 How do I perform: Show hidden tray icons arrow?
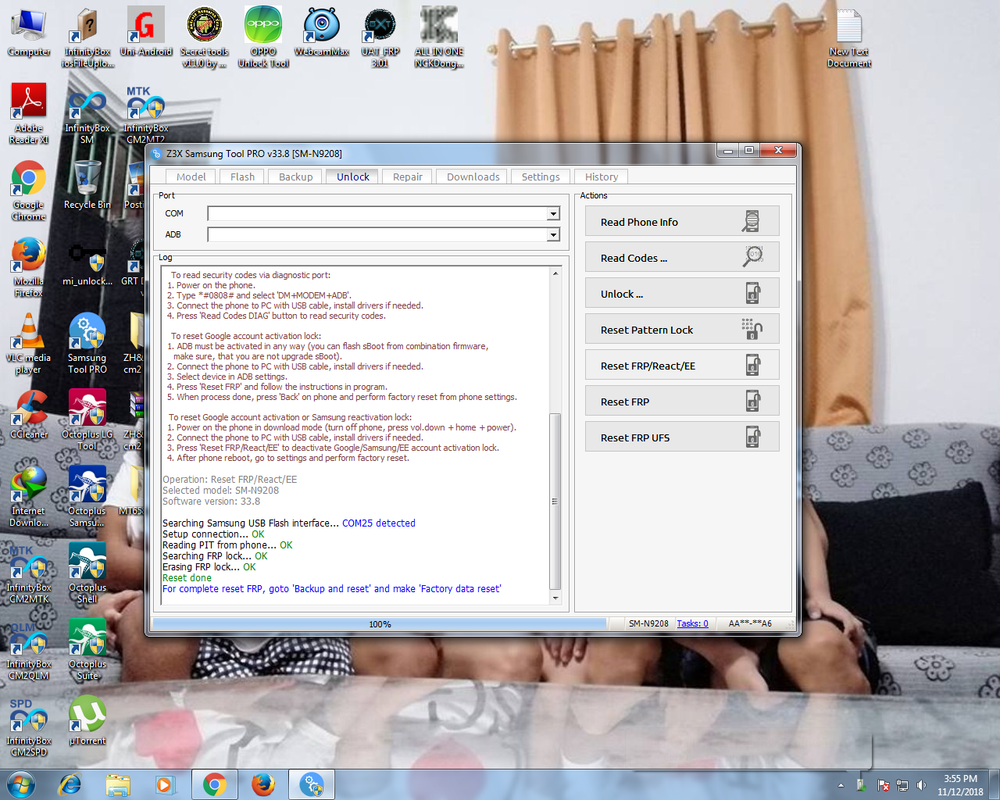click(x=841, y=785)
